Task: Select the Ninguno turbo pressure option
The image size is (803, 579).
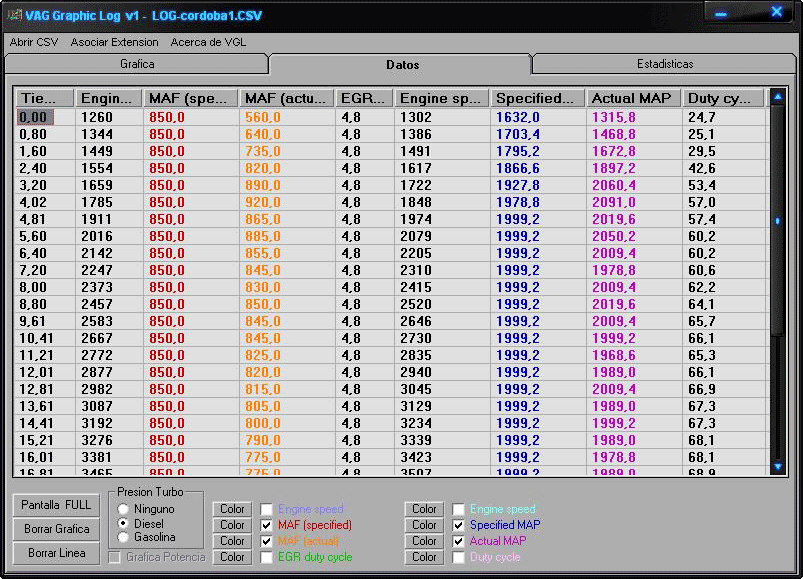Action: click(123, 509)
